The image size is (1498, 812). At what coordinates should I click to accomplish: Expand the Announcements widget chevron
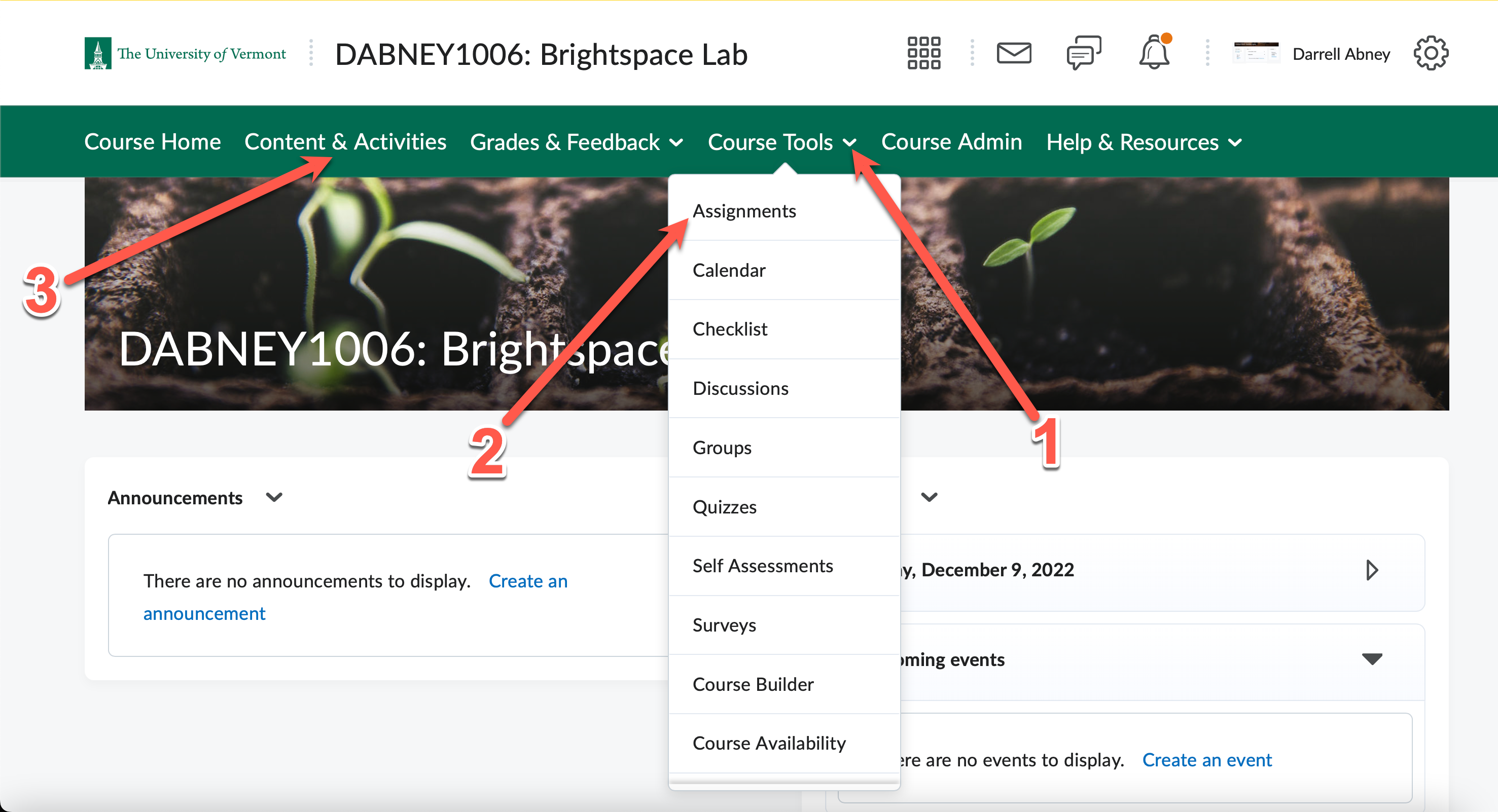(274, 498)
